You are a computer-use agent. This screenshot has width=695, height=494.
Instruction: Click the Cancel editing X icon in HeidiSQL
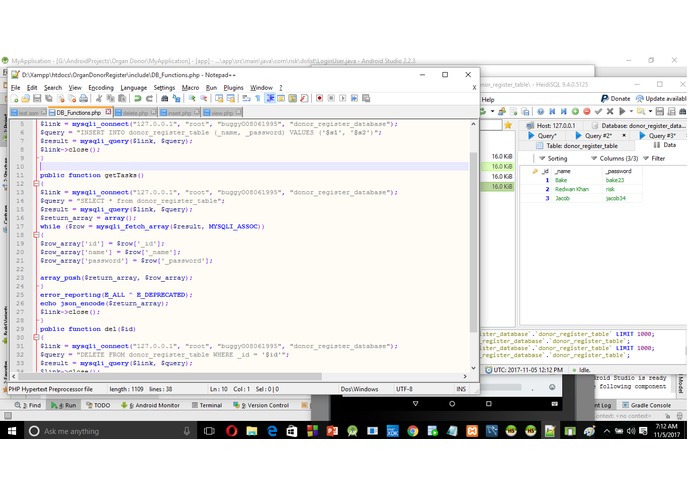[x=610, y=111]
